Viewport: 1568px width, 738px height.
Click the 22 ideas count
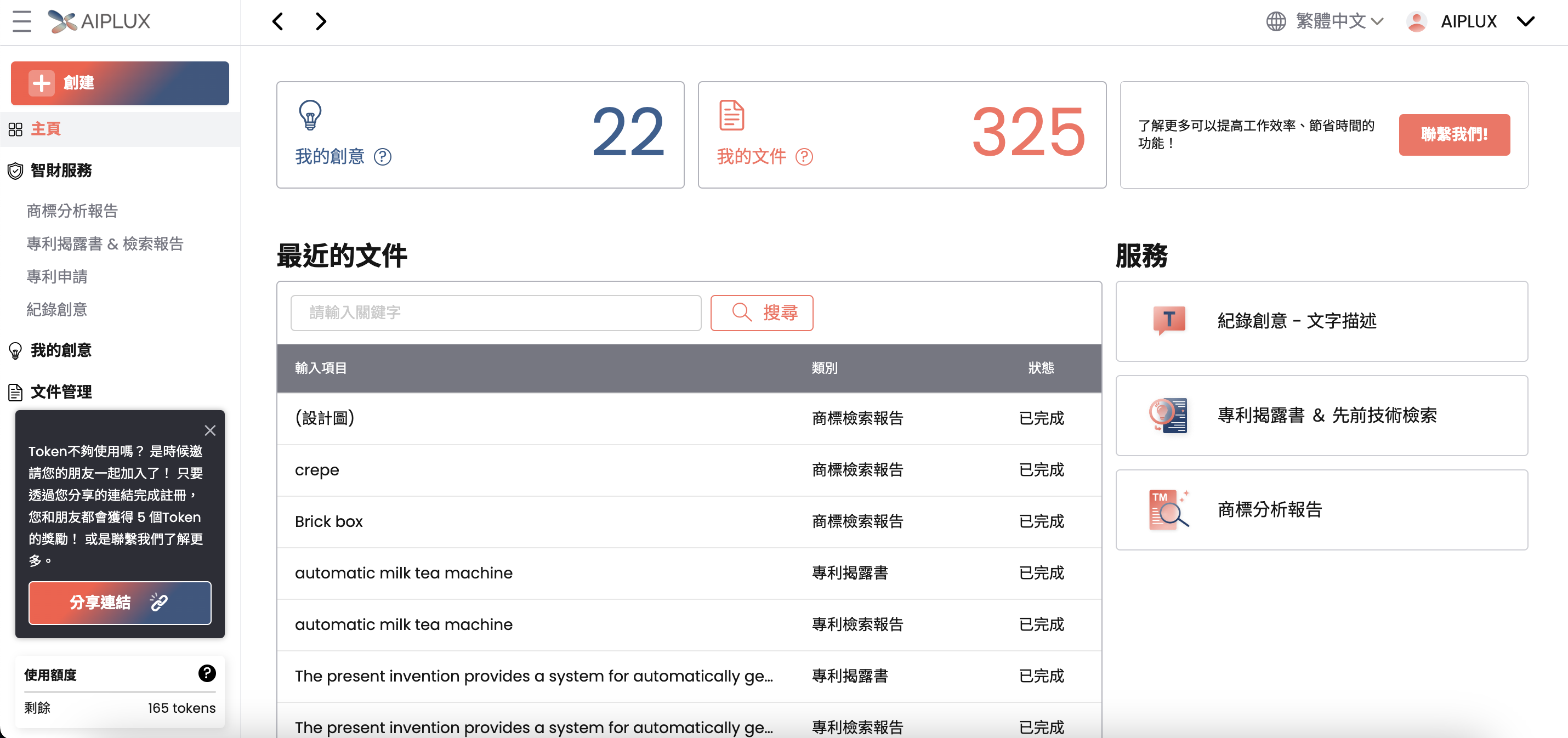pos(628,132)
